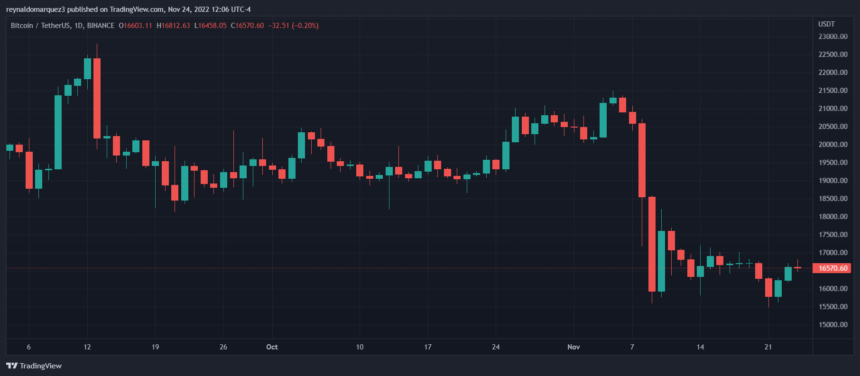The height and width of the screenshot is (376, 860).
Task: Select the low value L16458.05
Action: click(x=212, y=25)
